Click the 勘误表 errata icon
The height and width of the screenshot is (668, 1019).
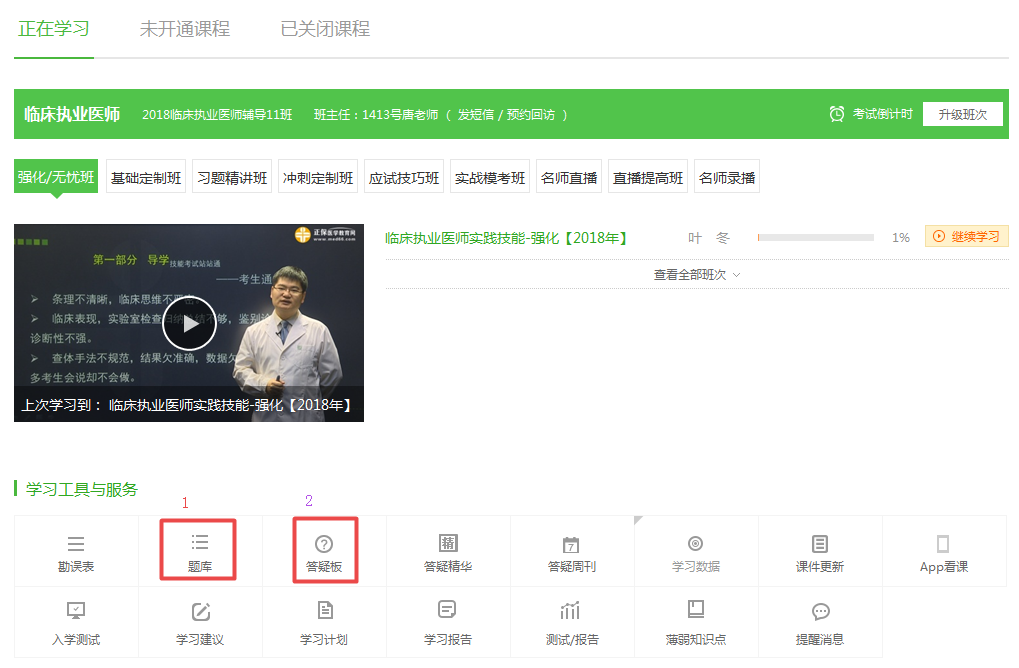pyautogui.click(x=75, y=550)
